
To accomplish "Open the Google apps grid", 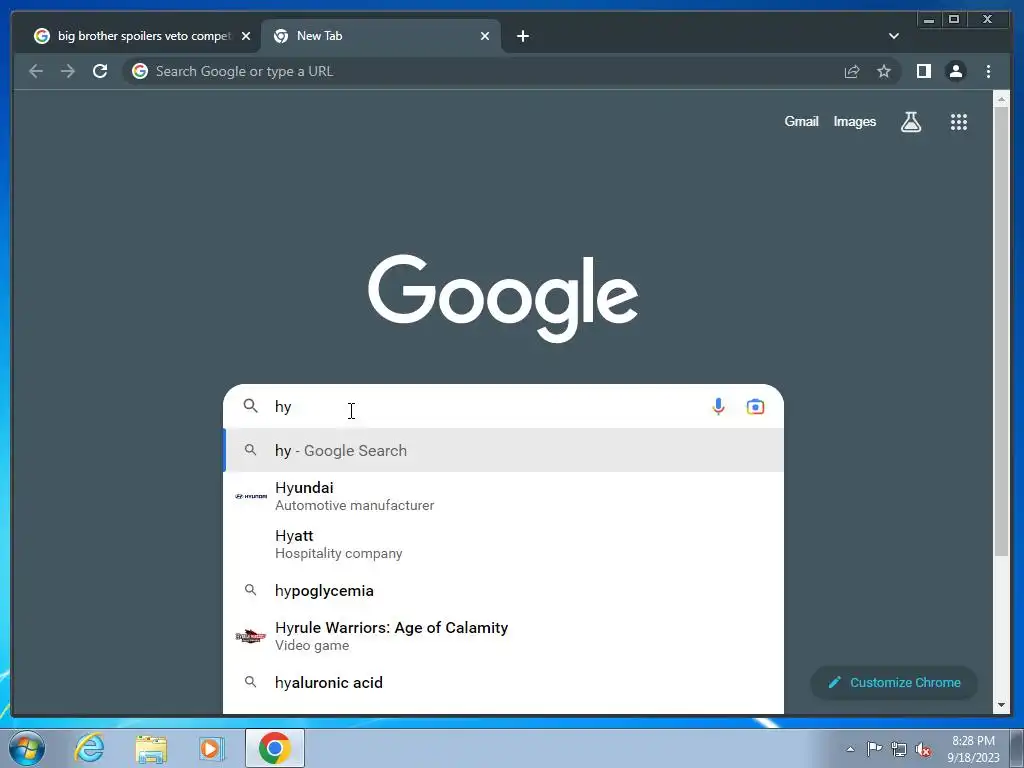I will [959, 121].
